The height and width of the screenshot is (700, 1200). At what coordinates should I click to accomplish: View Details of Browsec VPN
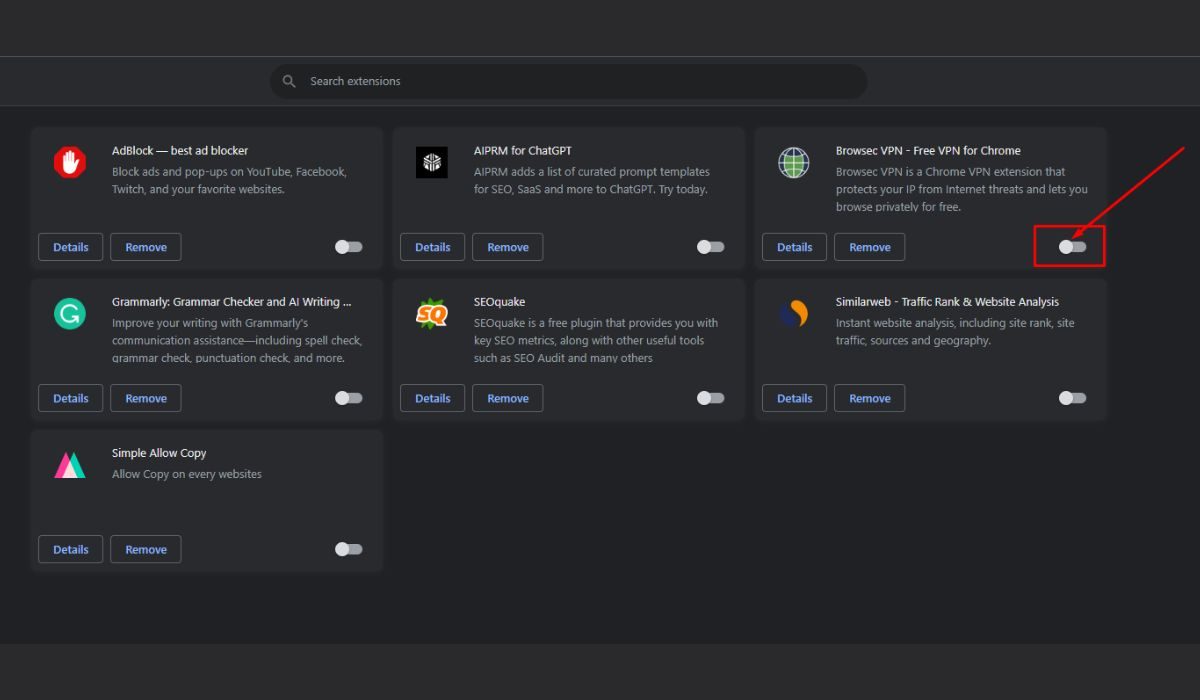pos(795,247)
